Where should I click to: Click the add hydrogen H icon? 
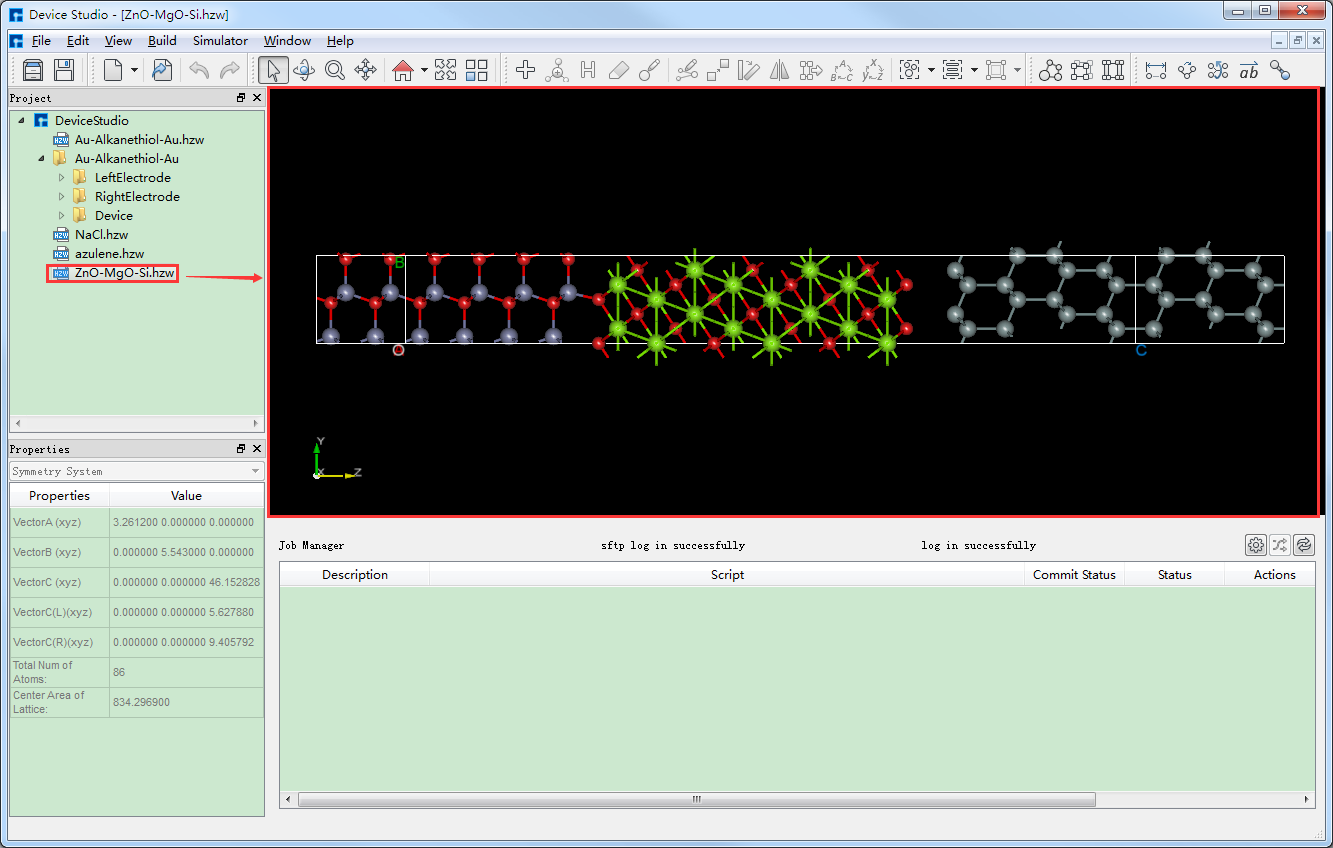click(x=588, y=70)
